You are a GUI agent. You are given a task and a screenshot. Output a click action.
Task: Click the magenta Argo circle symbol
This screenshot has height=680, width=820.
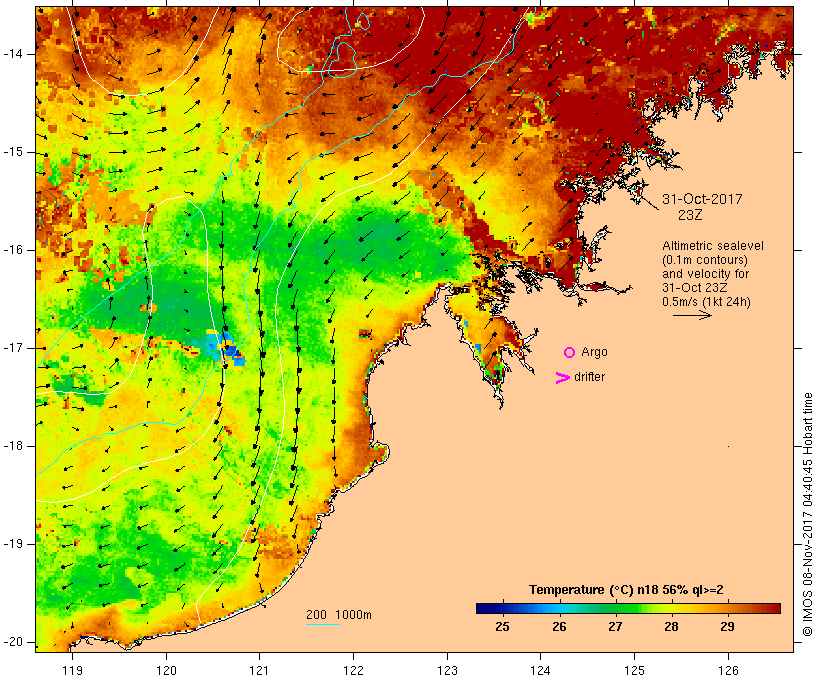(x=570, y=353)
